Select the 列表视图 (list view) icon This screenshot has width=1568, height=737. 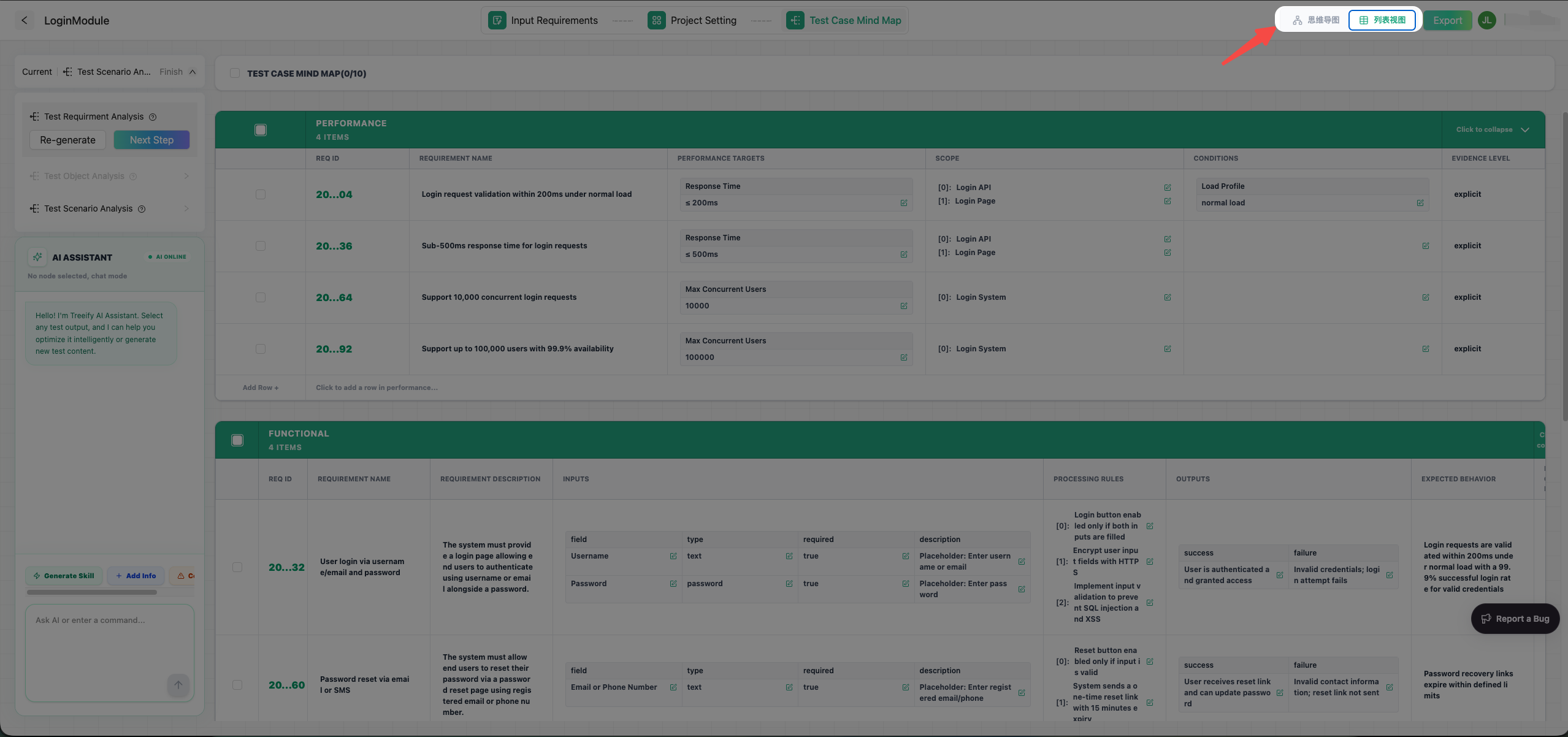[1382, 20]
